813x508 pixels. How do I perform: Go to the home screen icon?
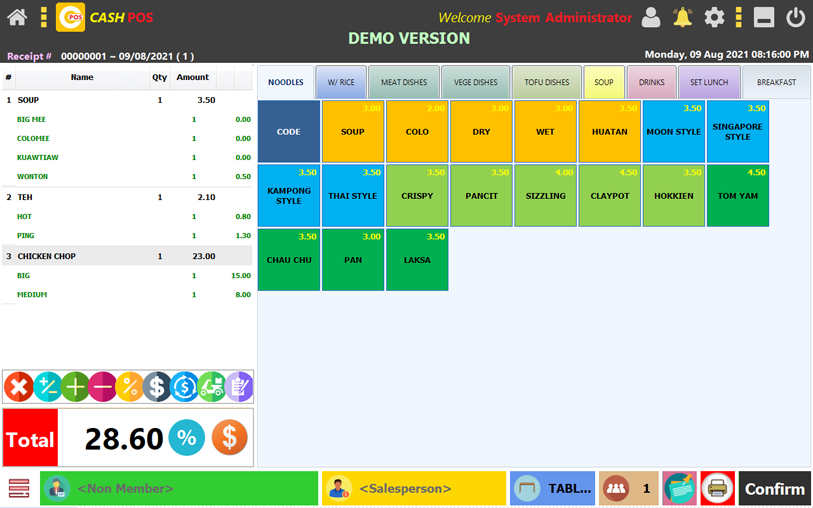tap(17, 17)
